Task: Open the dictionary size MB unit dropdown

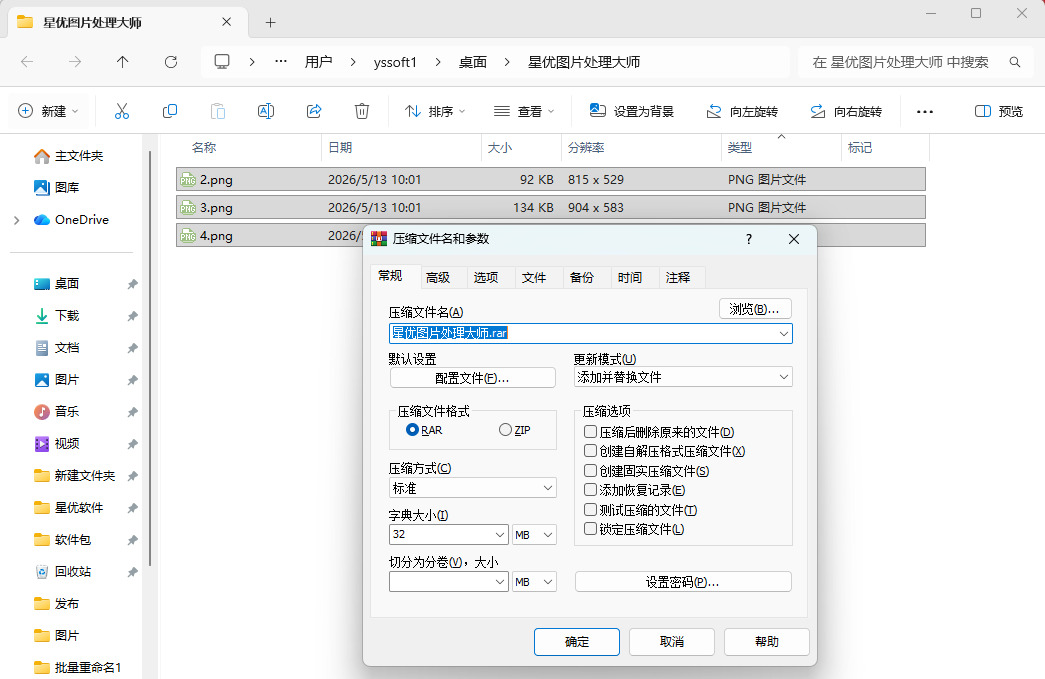Action: tap(534, 534)
